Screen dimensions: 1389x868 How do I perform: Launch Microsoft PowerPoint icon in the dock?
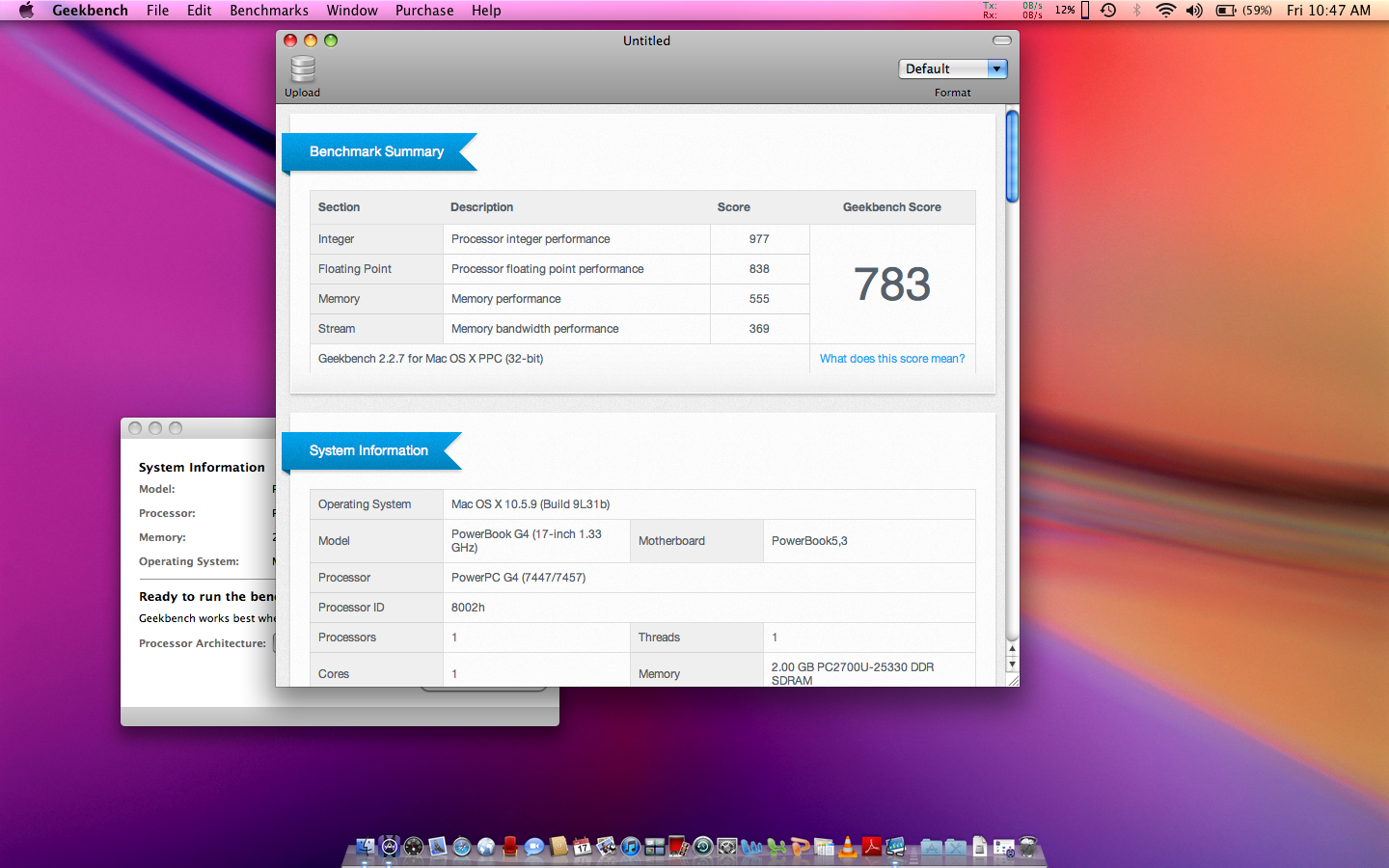[x=800, y=847]
